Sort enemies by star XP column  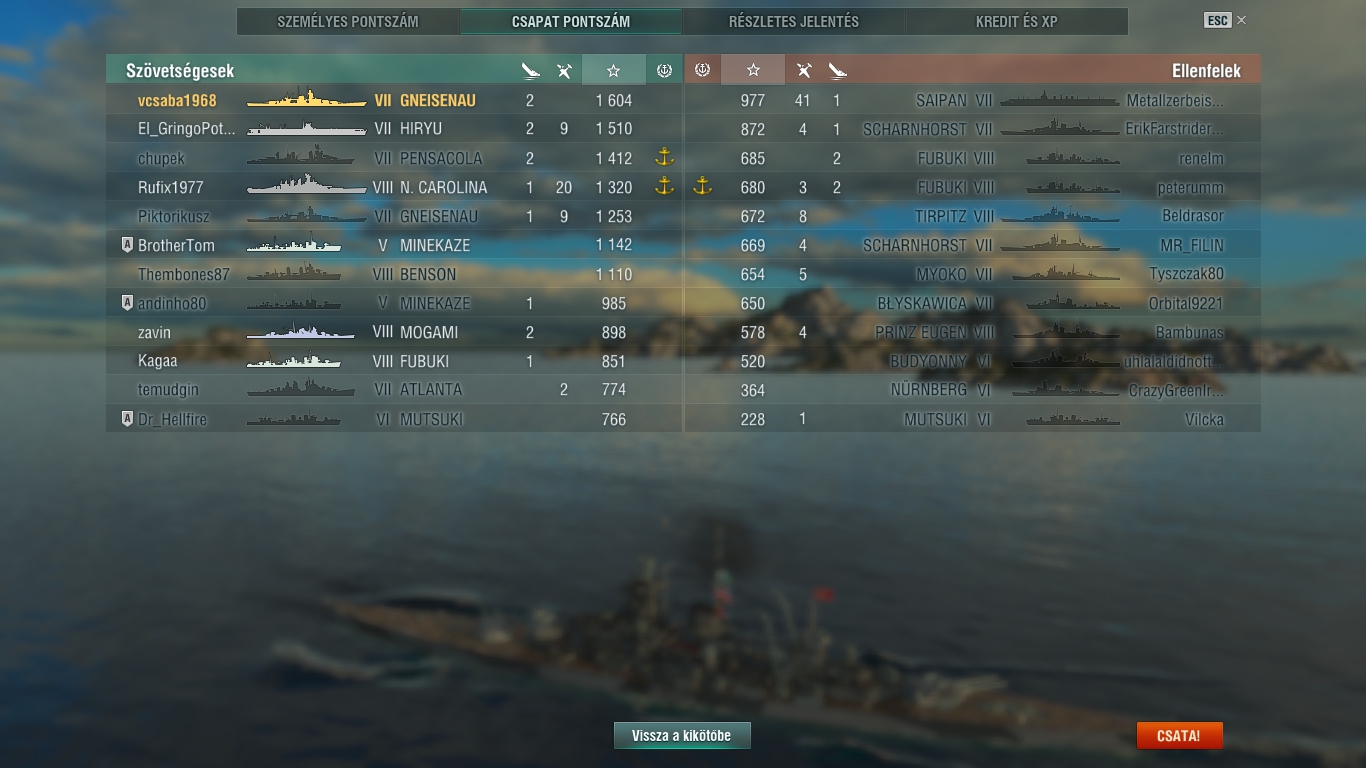[x=753, y=70]
